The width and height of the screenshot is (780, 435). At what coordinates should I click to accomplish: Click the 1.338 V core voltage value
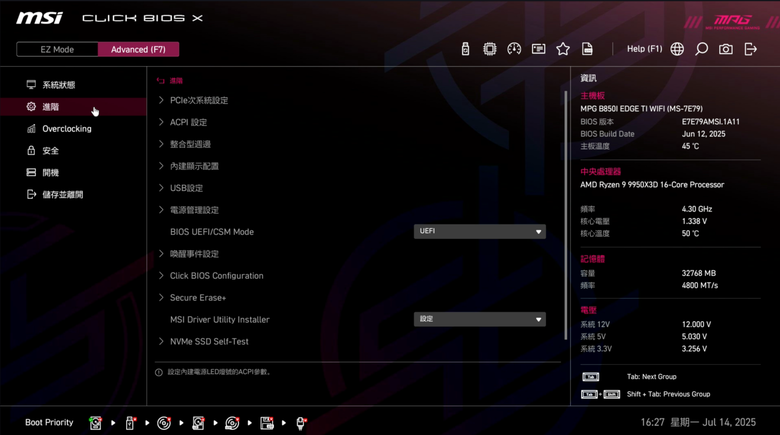click(x=694, y=221)
